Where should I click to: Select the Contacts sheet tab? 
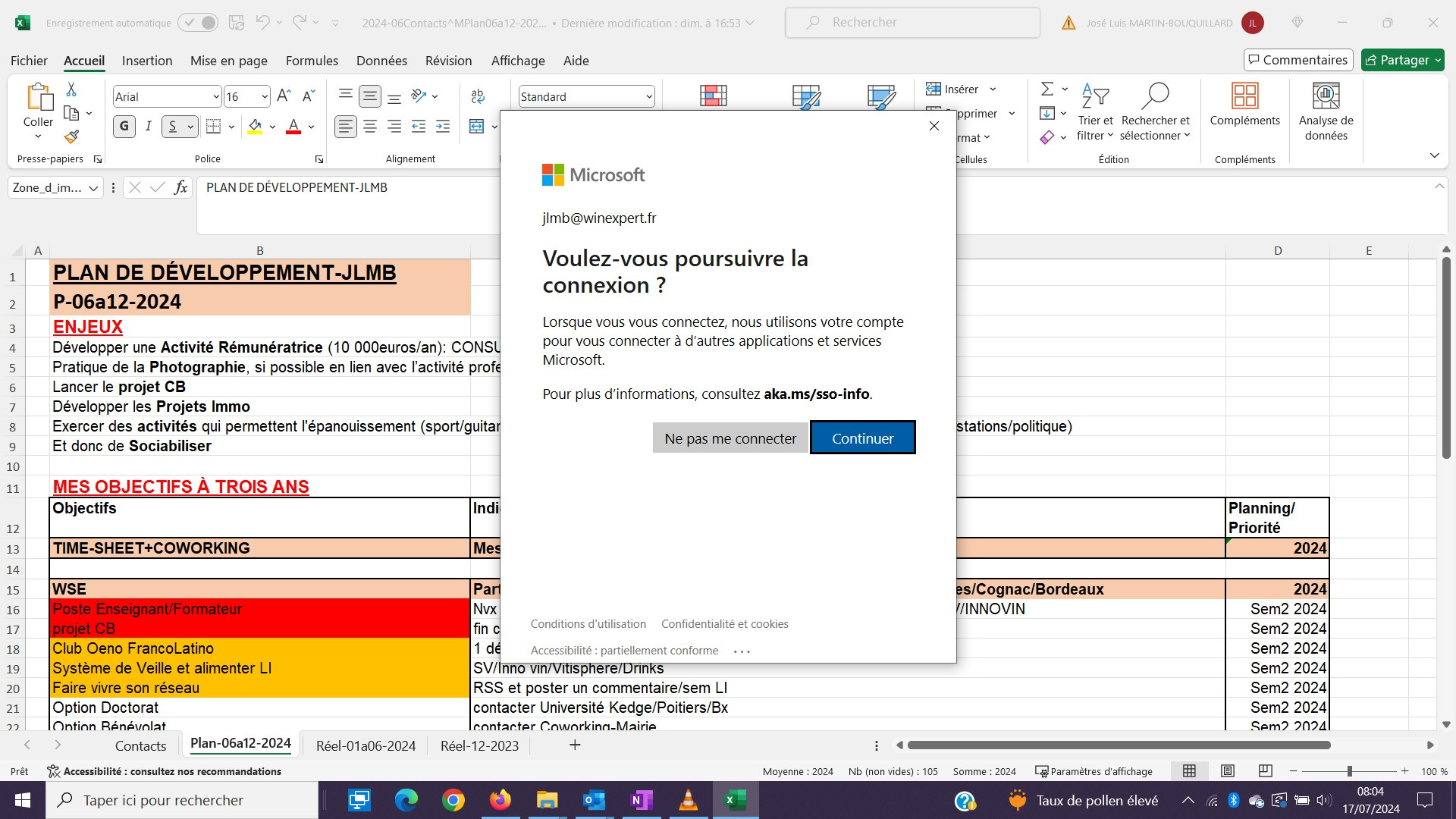point(140,745)
